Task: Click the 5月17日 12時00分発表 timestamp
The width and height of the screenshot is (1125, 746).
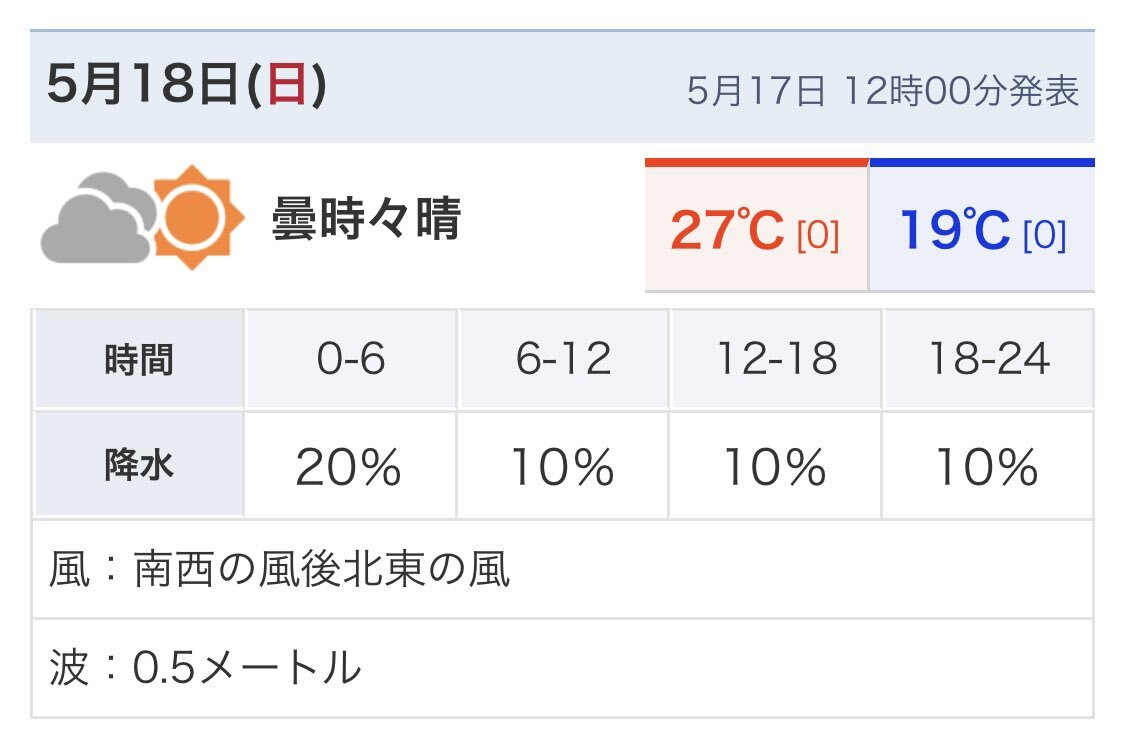Action: click(883, 91)
